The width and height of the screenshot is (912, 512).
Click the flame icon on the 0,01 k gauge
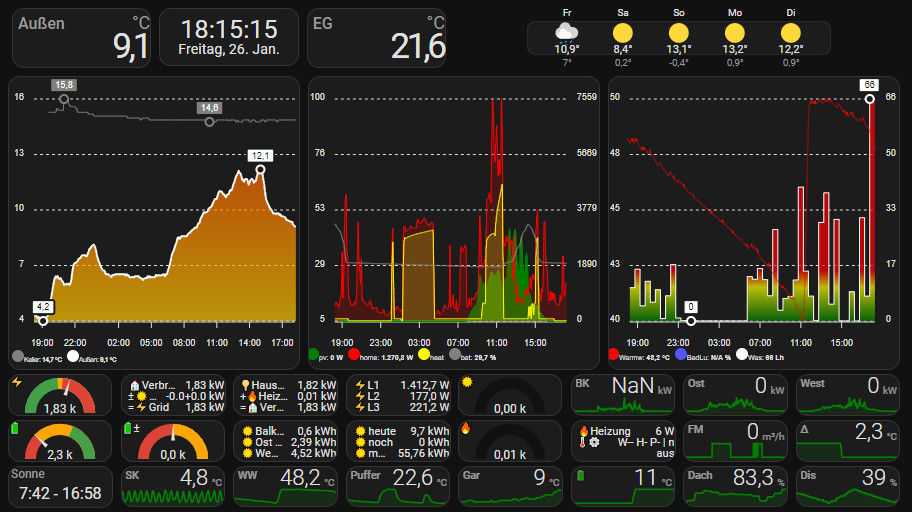(x=466, y=428)
